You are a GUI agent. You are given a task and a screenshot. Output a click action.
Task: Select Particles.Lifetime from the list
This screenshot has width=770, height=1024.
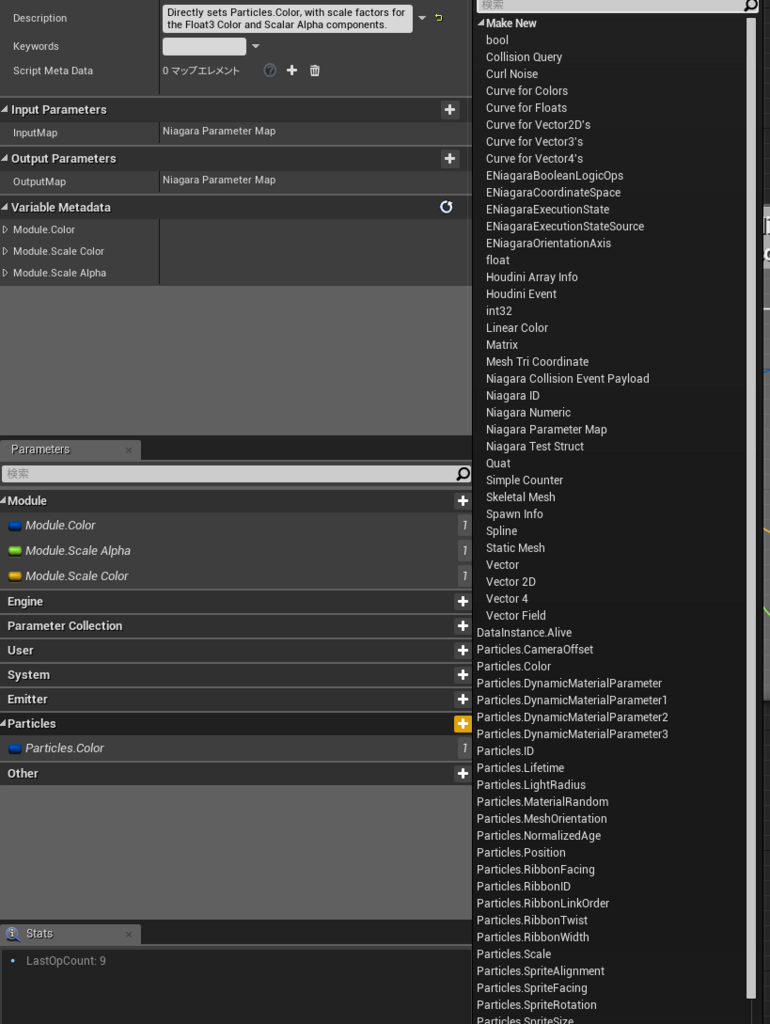point(521,768)
